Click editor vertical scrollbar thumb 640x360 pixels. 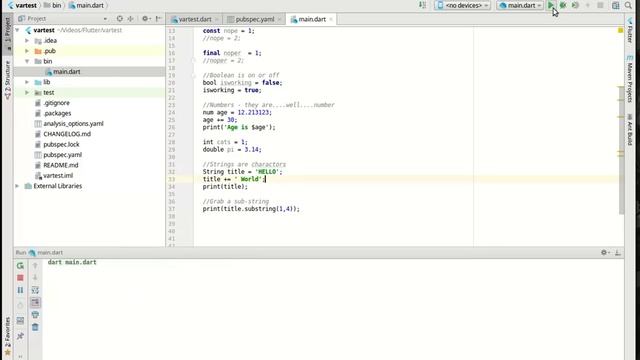[x=621, y=151]
